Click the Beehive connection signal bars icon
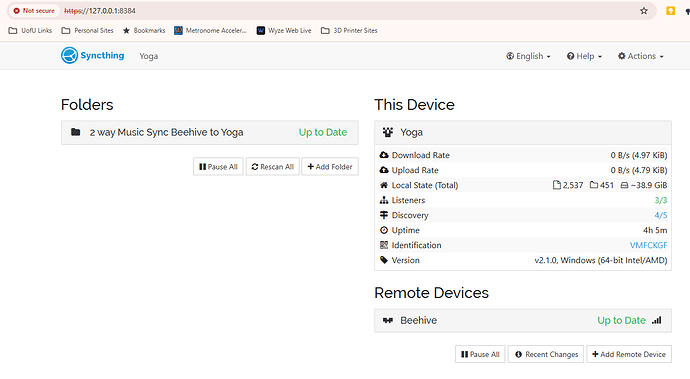690x379 pixels. (x=657, y=320)
